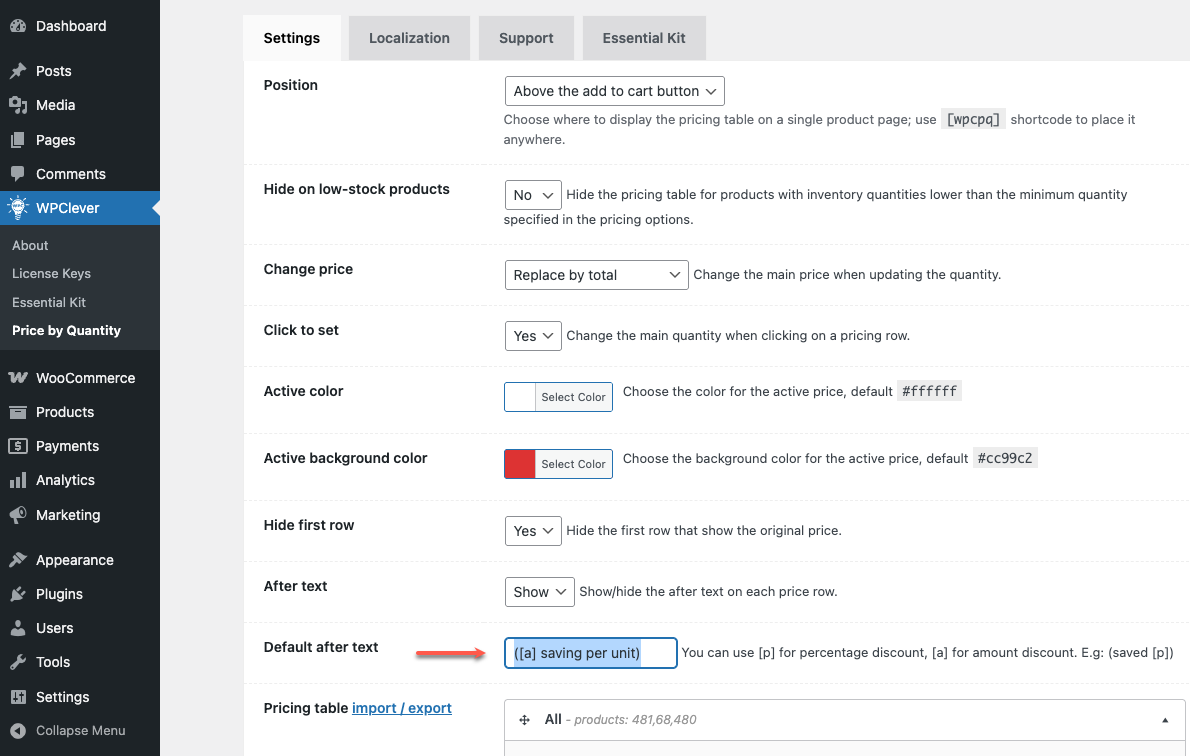The height and width of the screenshot is (756, 1190).
Task: Click the Marketing megaphone icon
Action: click(18, 515)
